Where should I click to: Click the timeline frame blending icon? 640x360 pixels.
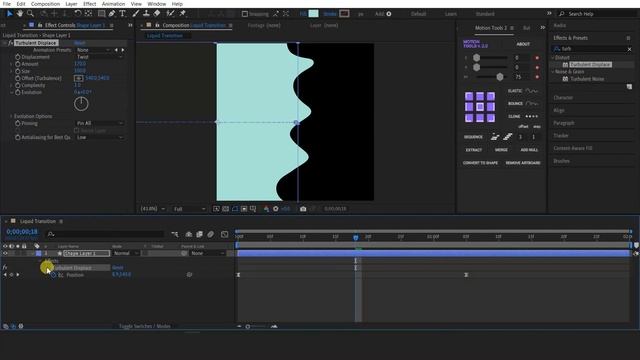pyautogui.click(x=200, y=234)
